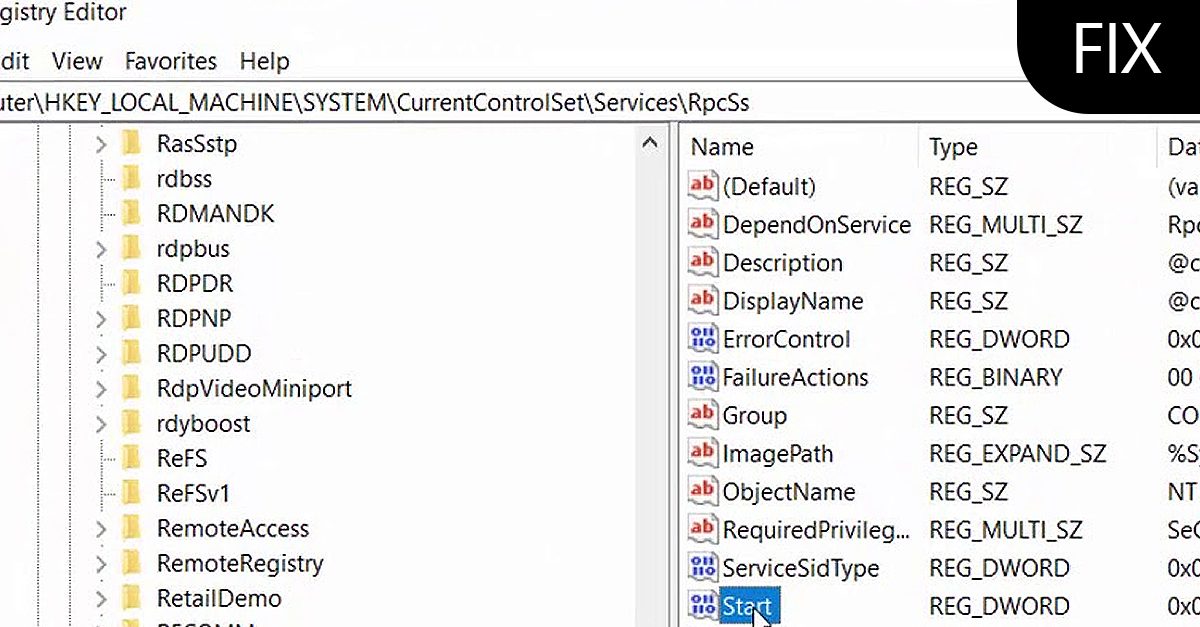1200x627 pixels.
Task: Click the folder icon next to ReFS
Action: coord(131,458)
